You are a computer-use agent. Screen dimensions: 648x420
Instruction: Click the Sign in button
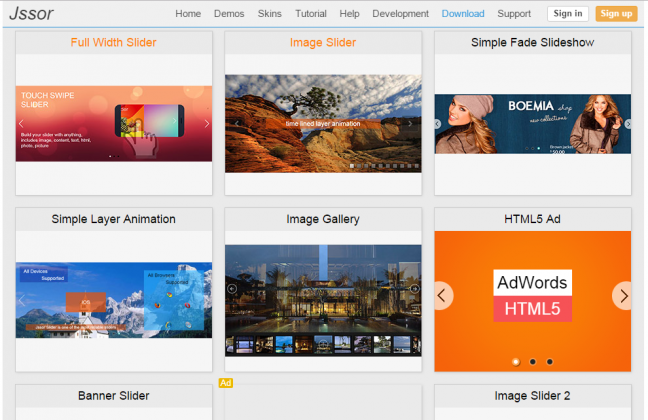[568, 14]
